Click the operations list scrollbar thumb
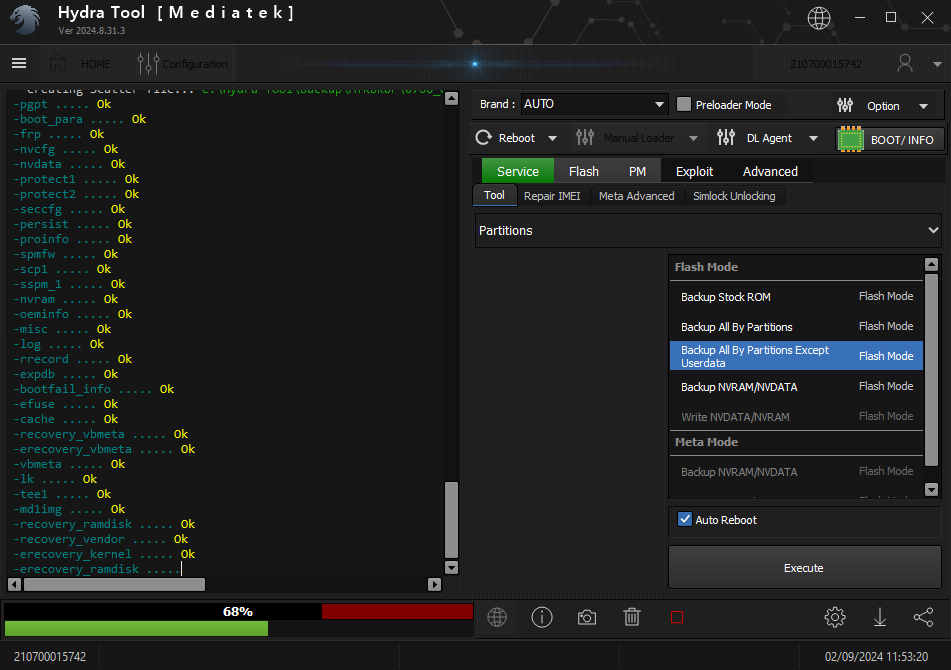This screenshot has width=951, height=670. (x=931, y=369)
